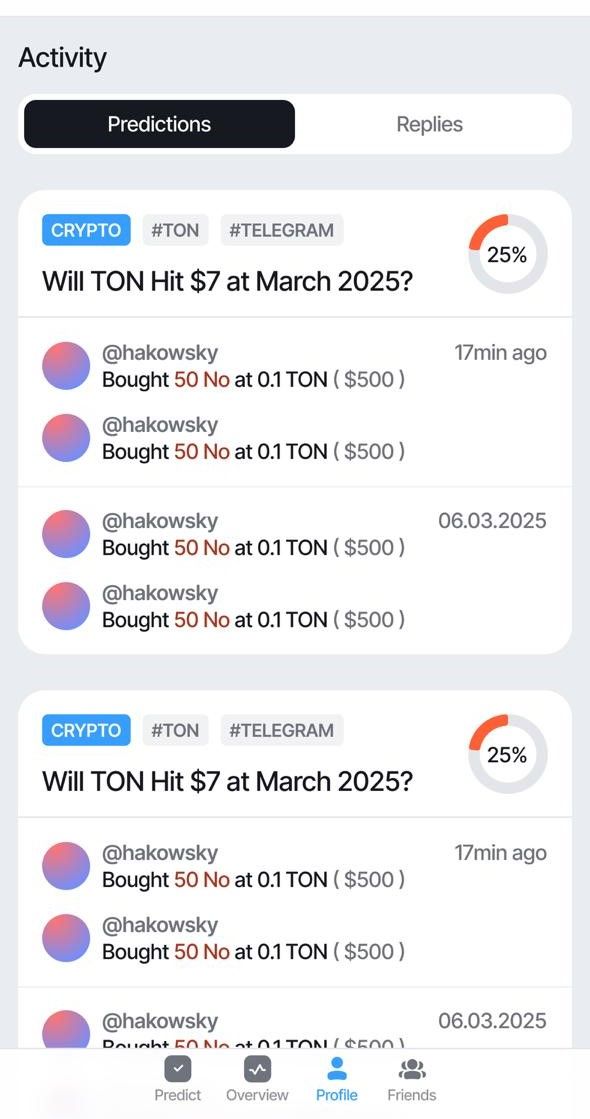Toggle the CRYPTO category badge

(85, 229)
